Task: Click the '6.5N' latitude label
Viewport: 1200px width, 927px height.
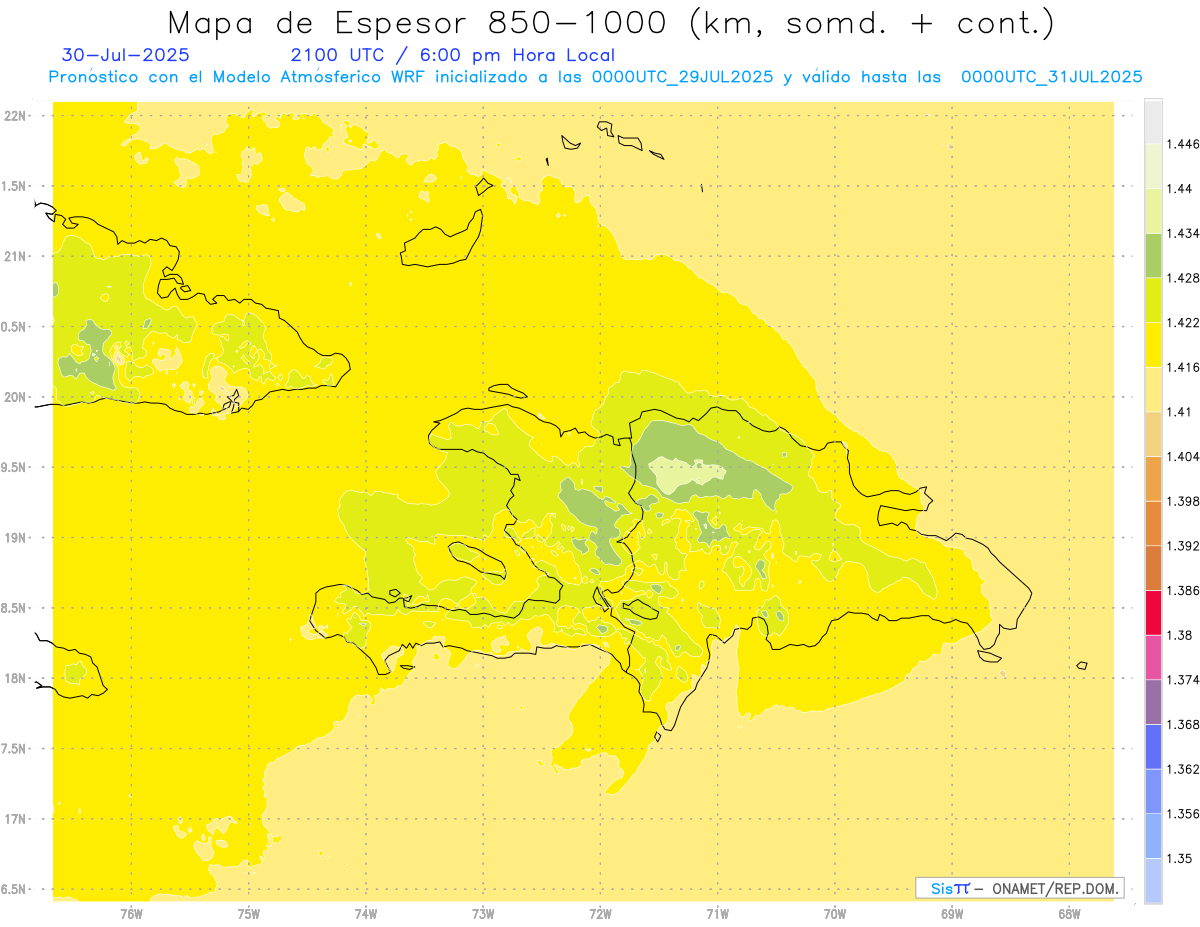Action: [15, 889]
